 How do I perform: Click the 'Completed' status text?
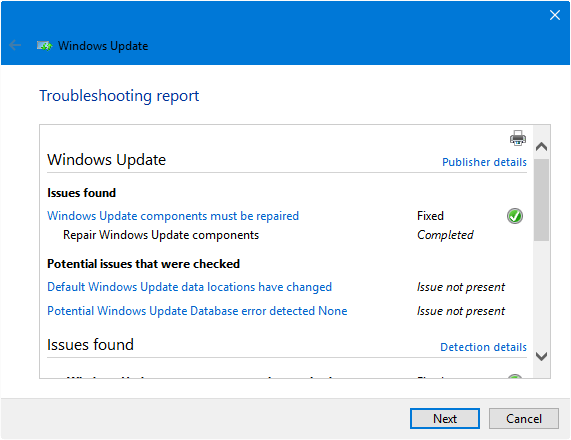point(445,235)
